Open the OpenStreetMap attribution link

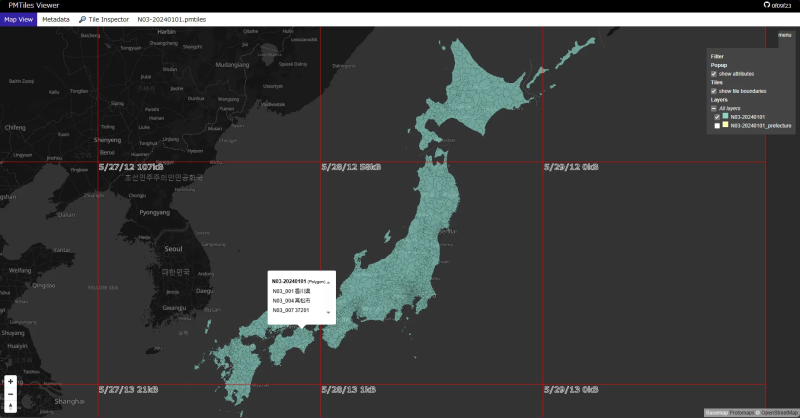[779, 412]
